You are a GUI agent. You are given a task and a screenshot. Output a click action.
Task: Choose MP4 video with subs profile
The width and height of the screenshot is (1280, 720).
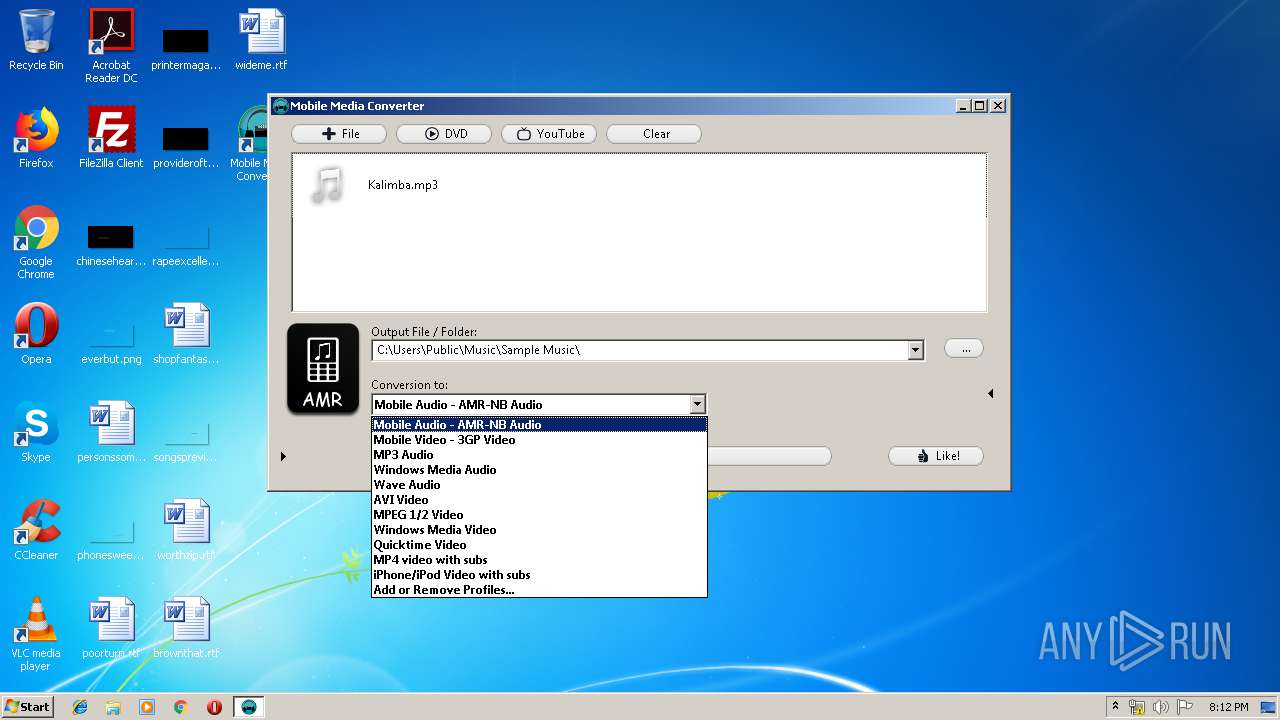pos(539,560)
